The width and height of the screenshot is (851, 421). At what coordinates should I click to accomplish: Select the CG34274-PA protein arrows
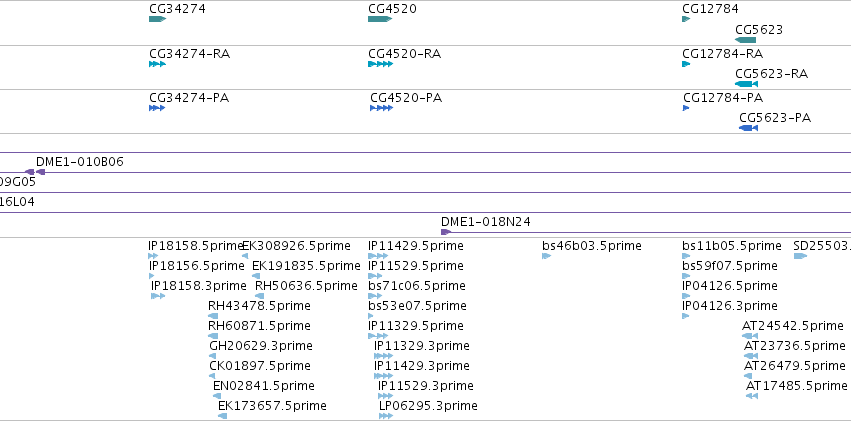click(x=157, y=108)
